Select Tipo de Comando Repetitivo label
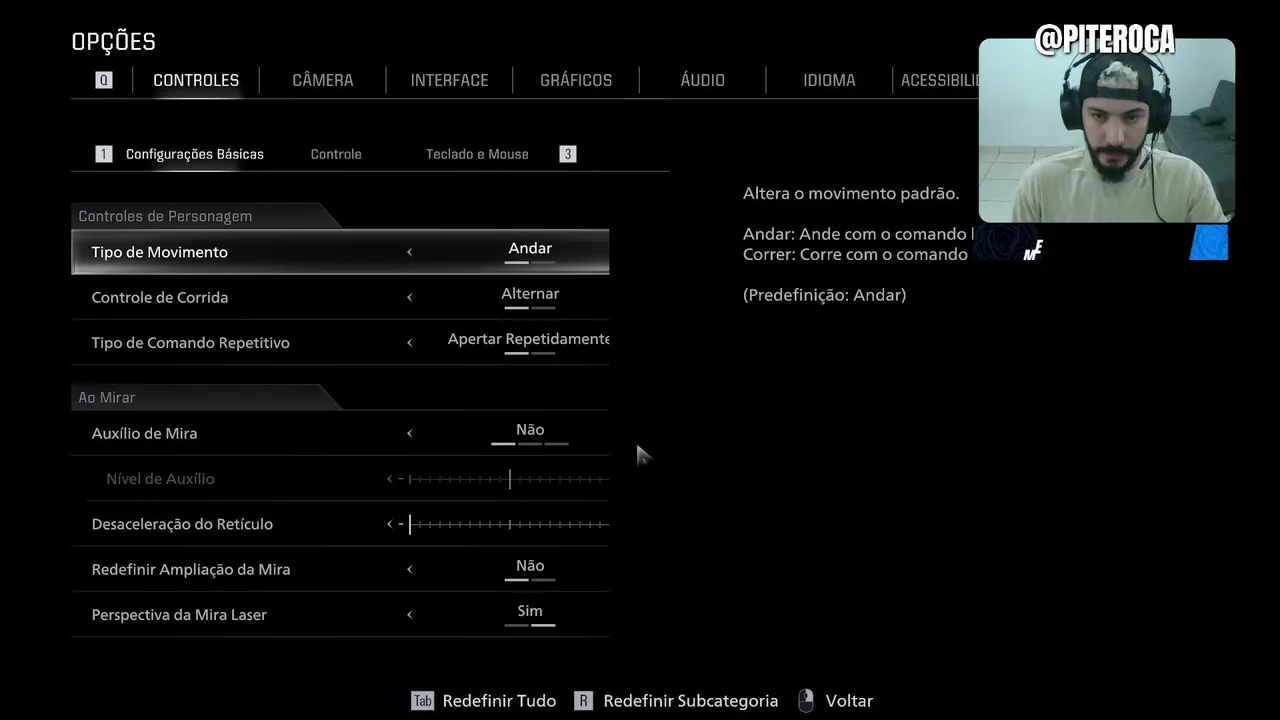The image size is (1280, 720). point(191,342)
